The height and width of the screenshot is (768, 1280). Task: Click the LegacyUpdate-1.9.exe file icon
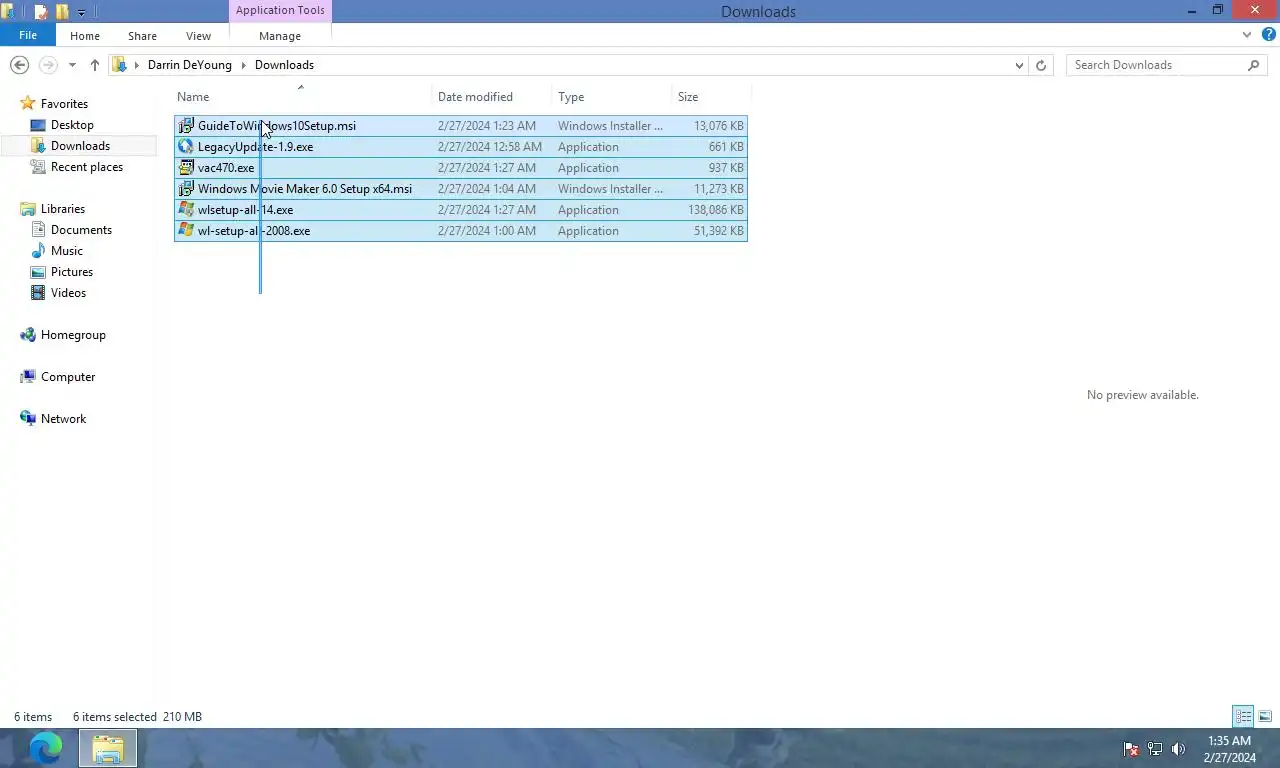tap(186, 147)
